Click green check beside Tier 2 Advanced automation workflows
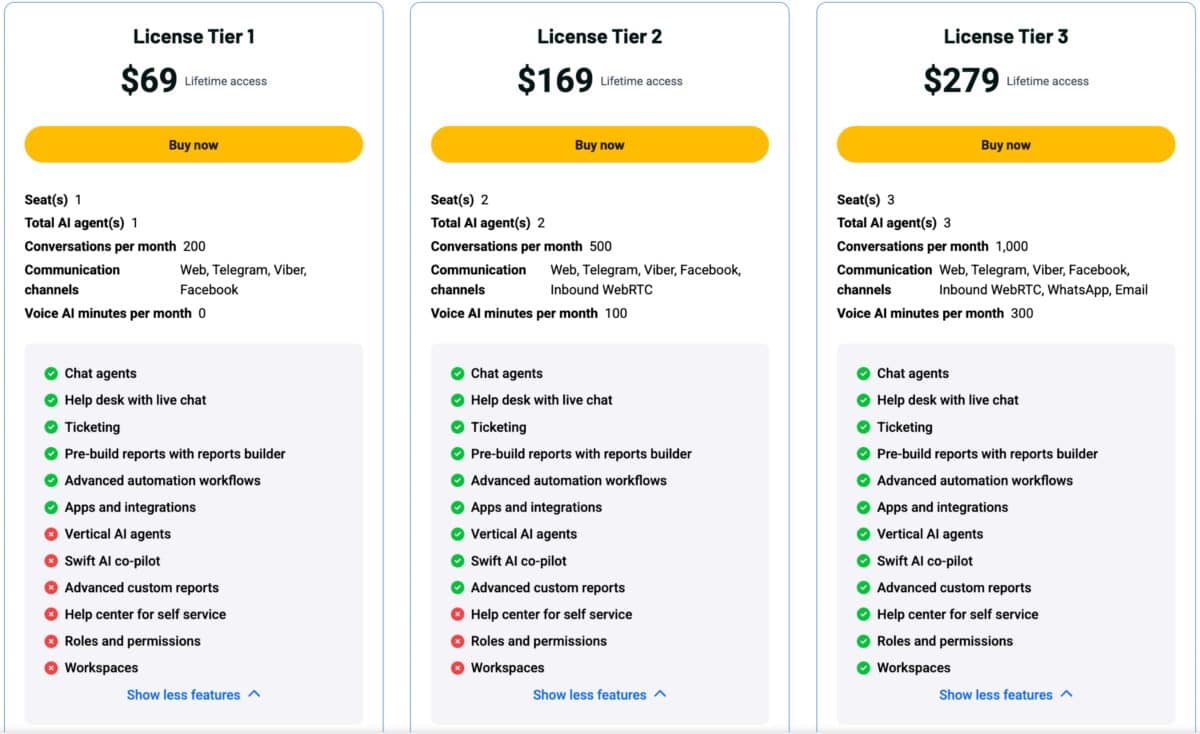 (457, 480)
